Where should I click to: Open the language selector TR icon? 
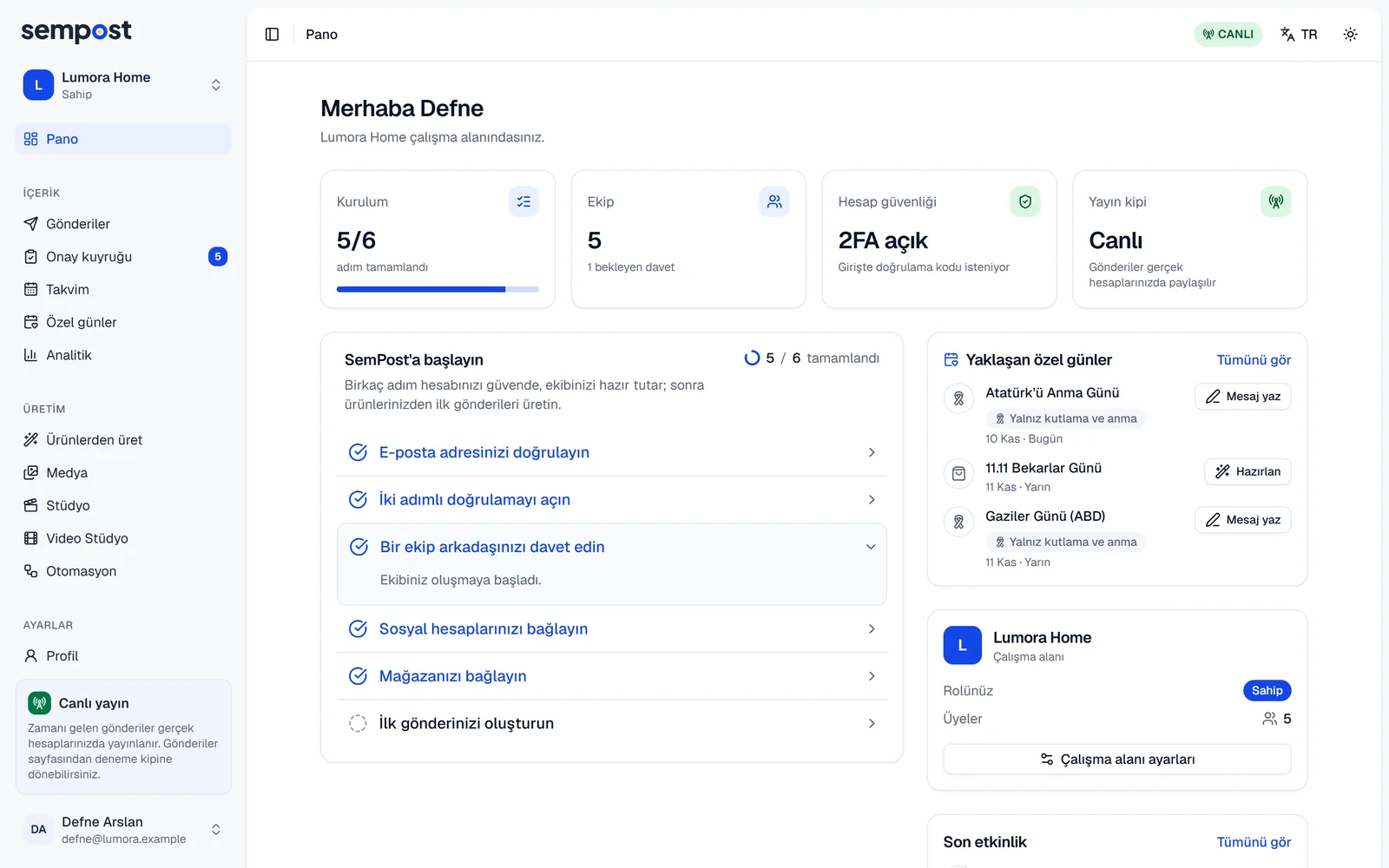(1299, 34)
